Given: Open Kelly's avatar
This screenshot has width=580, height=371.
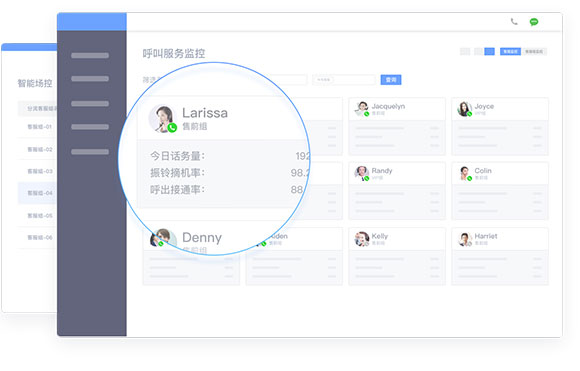Looking at the screenshot, I should 361,239.
